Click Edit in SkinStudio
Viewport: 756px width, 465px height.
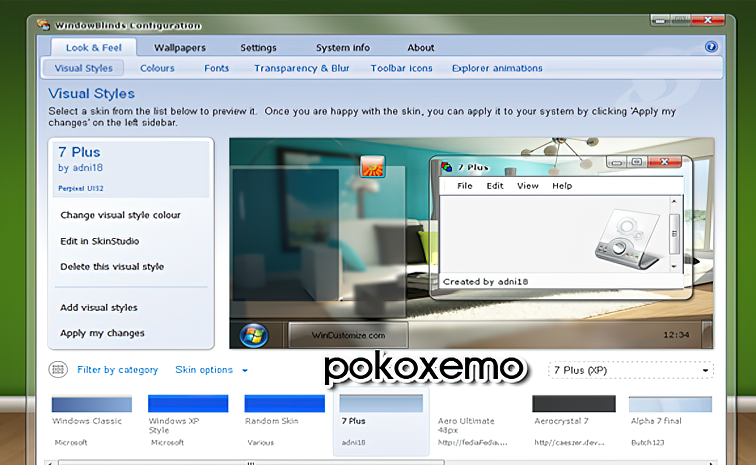point(99,241)
